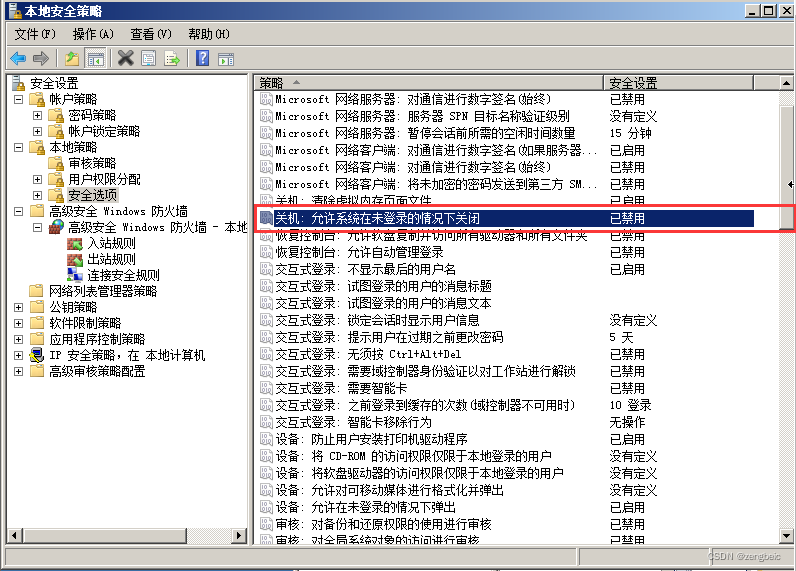
Task: Maximize the 本地安全策略 window
Action: coord(769,10)
